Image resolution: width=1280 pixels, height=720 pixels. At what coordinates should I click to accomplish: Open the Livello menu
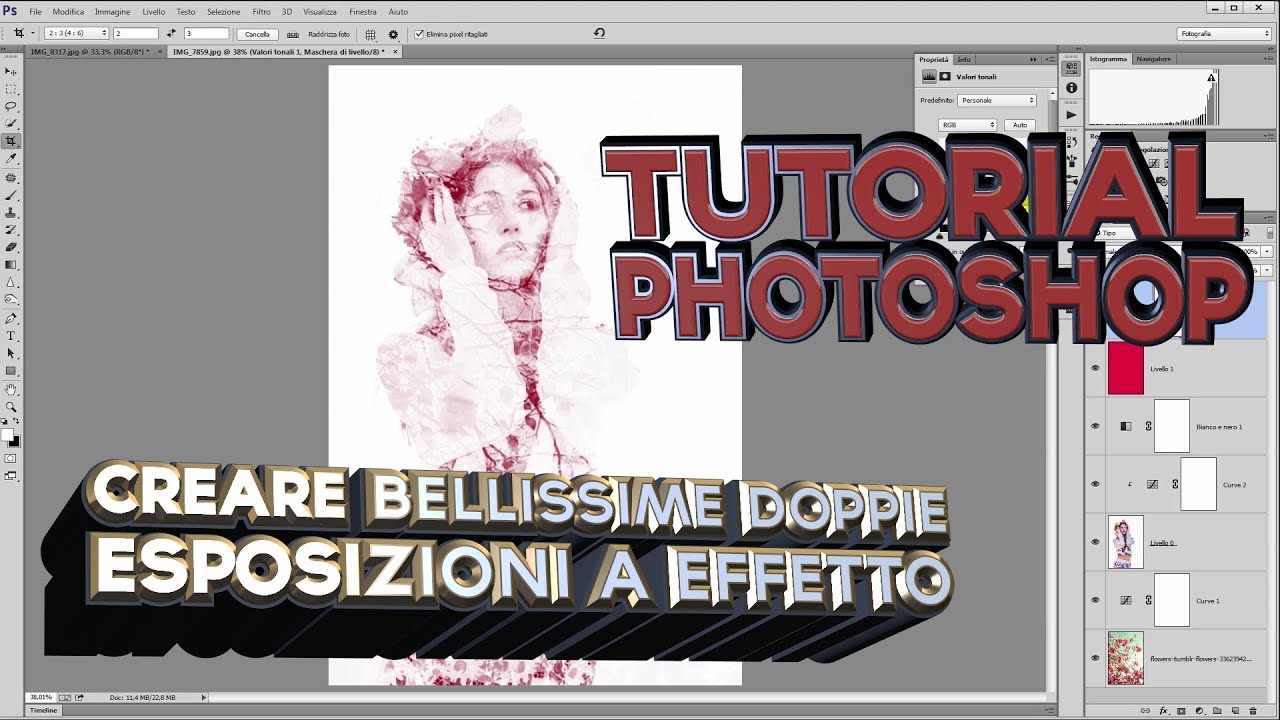pos(153,12)
